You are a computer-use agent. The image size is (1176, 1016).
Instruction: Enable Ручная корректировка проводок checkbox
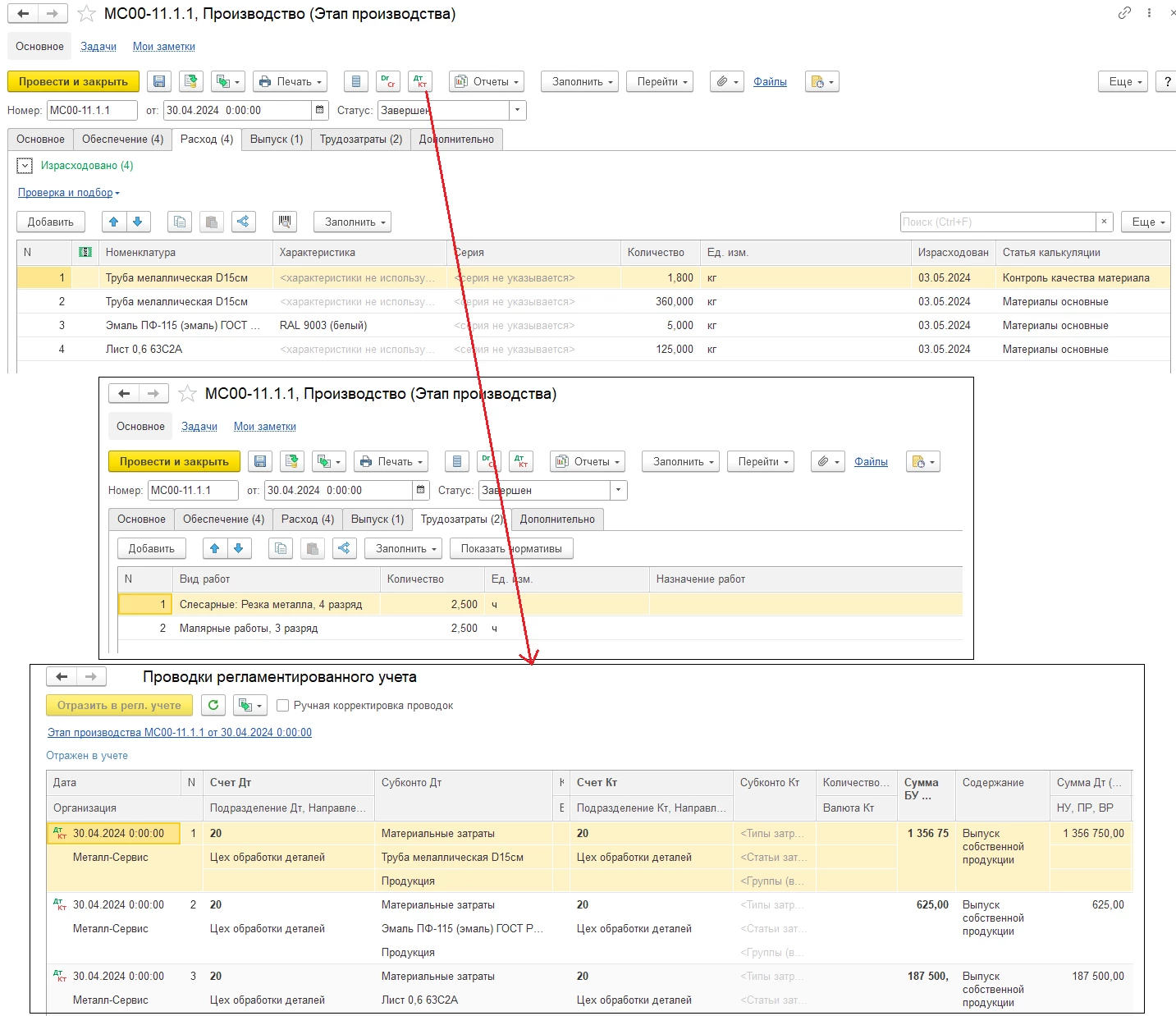(x=282, y=706)
